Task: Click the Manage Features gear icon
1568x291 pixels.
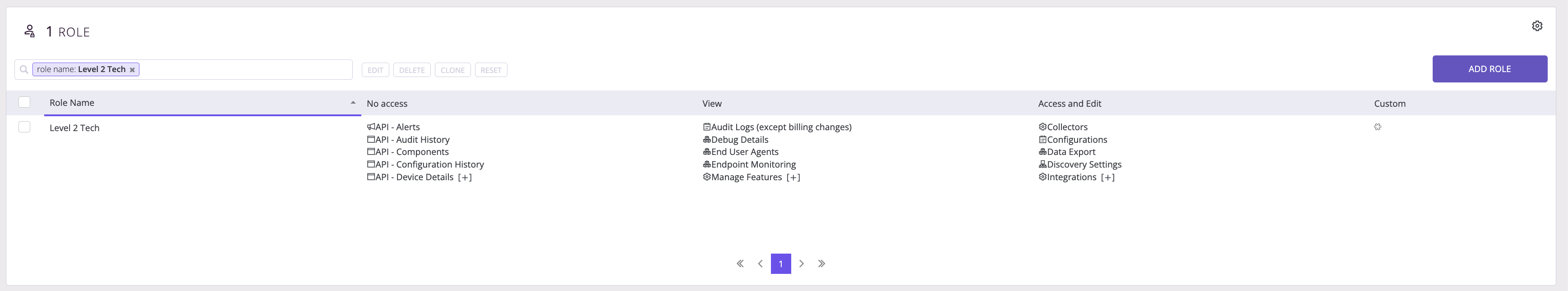Action: [707, 177]
